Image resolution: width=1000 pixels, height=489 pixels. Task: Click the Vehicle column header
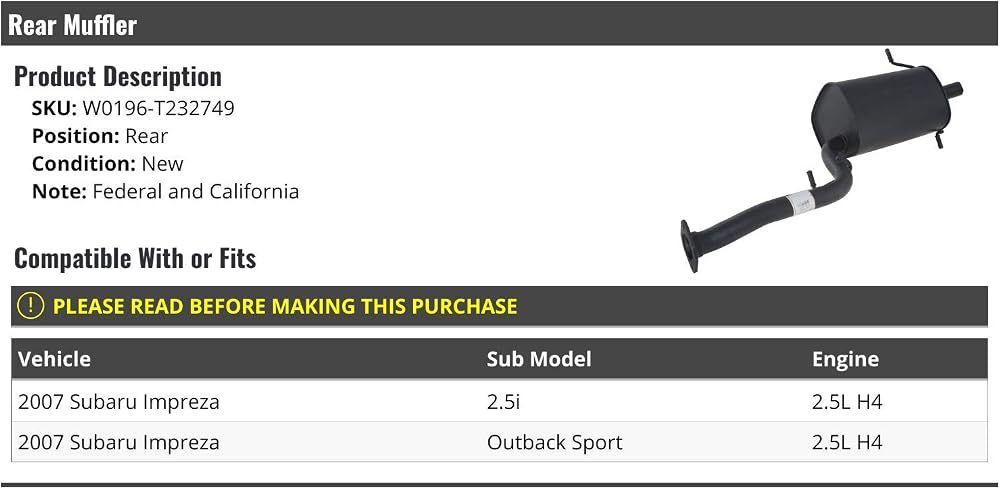click(54, 359)
